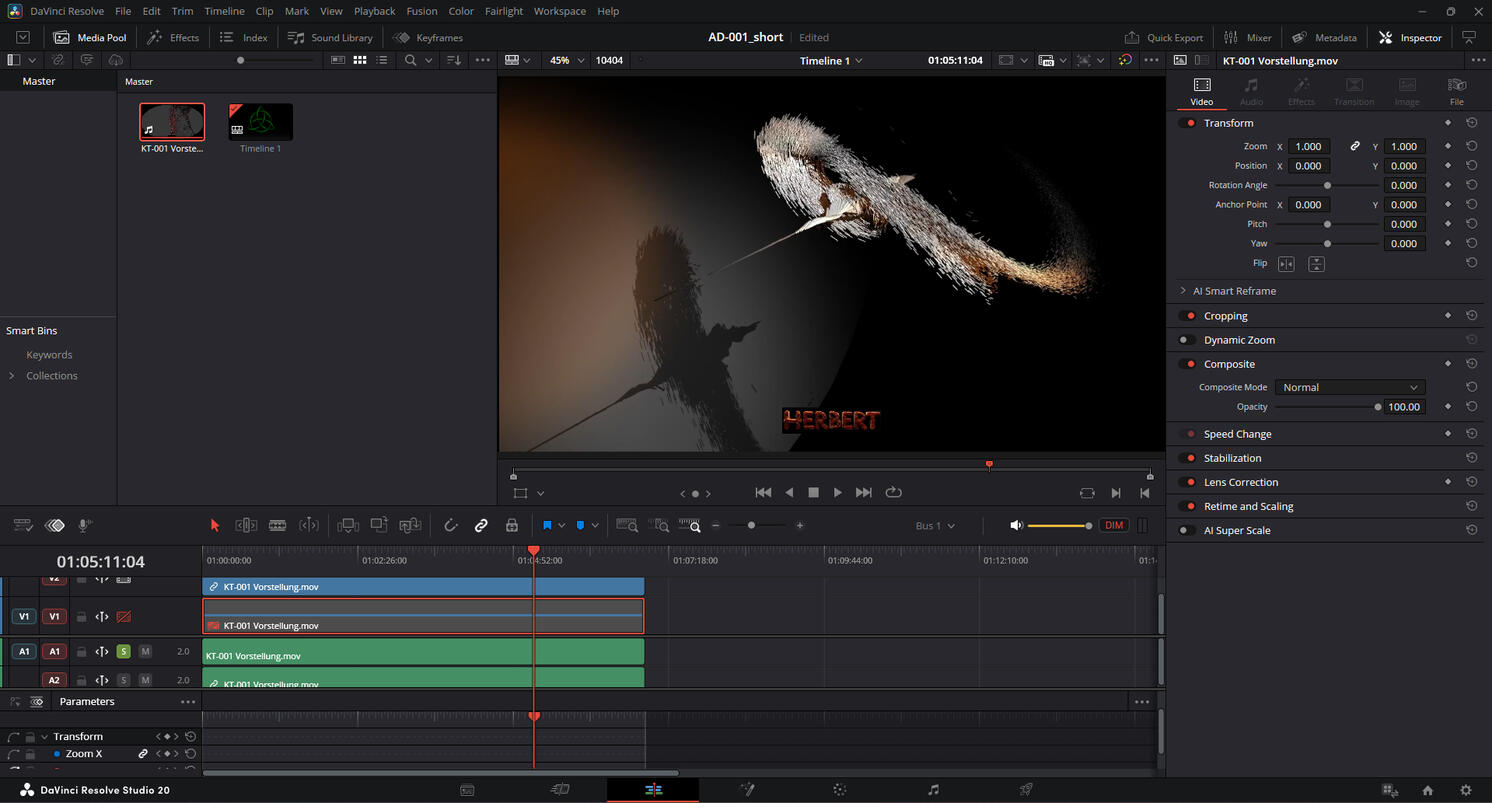1492x803 pixels.
Task: Open the Composite Mode Normal dropdown
Action: coord(1349,387)
